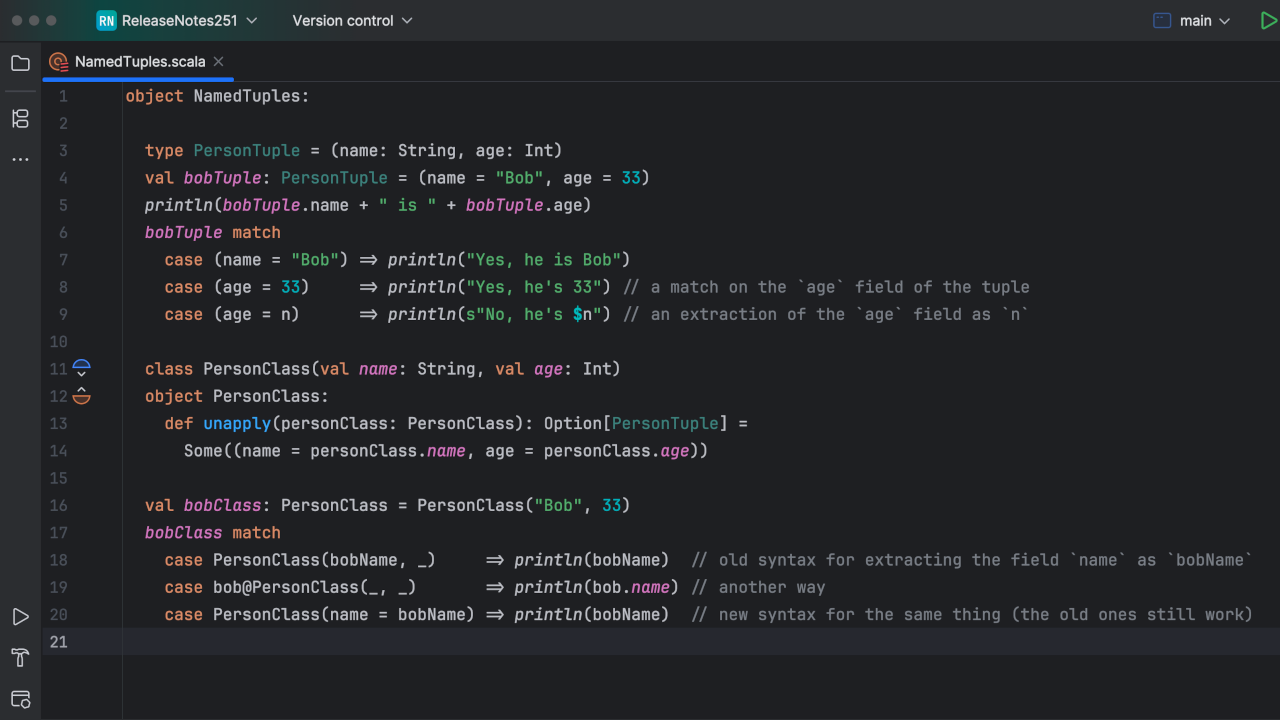
Task: Open the Structure tool window
Action: [20, 119]
